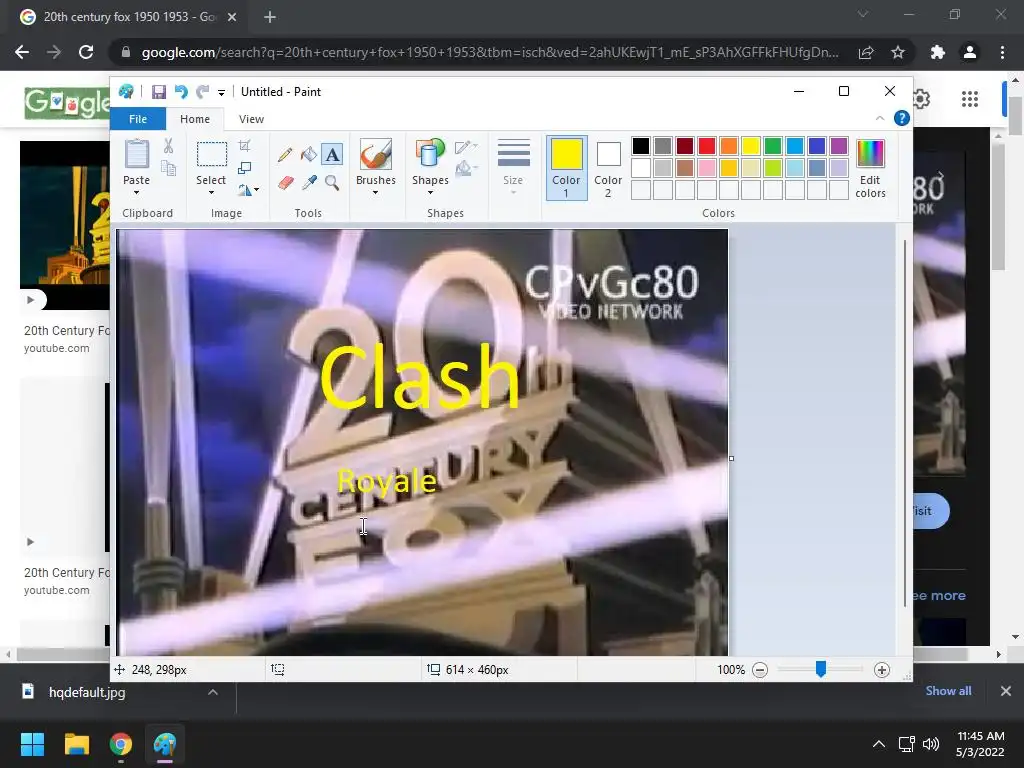The image size is (1024, 768).
Task: Open the hqdefault.jpg downloaded file
Action: [x=87, y=692]
